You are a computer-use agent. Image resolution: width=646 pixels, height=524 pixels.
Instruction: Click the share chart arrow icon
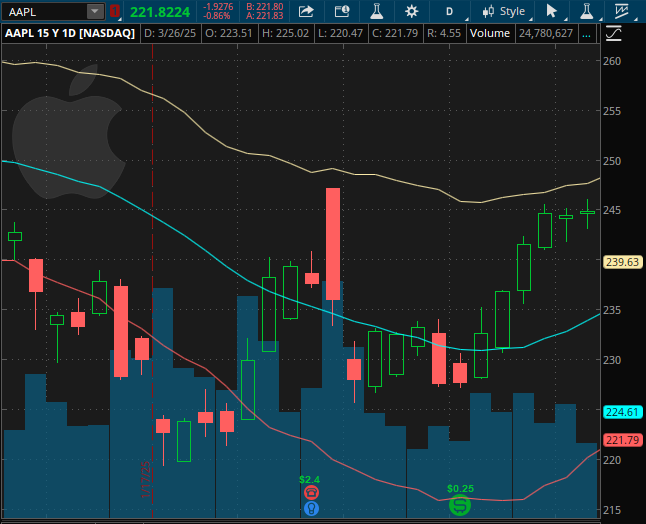(x=307, y=11)
